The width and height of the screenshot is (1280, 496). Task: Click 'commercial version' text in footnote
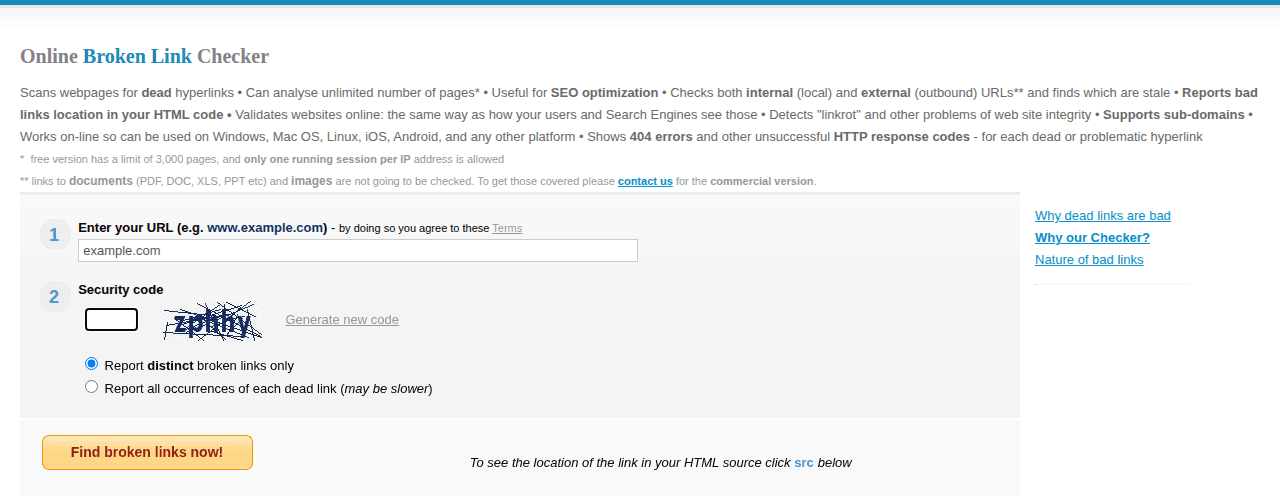point(762,181)
